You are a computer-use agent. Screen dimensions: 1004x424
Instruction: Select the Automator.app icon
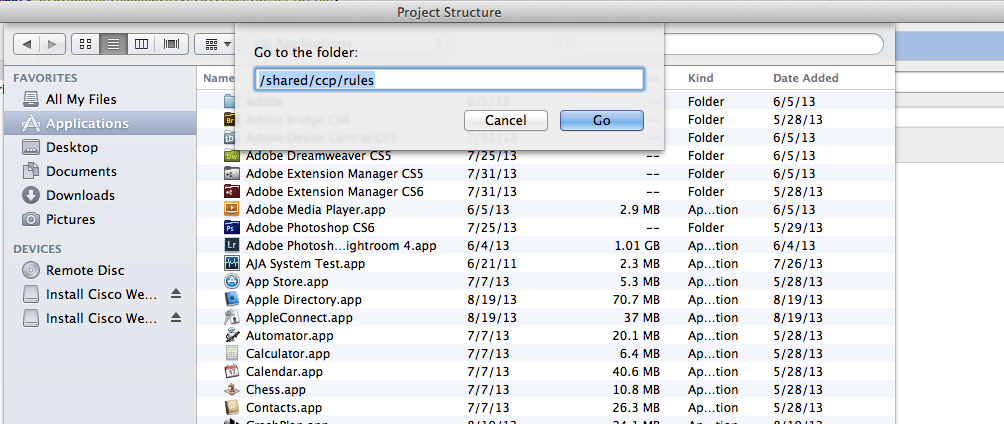[231, 335]
